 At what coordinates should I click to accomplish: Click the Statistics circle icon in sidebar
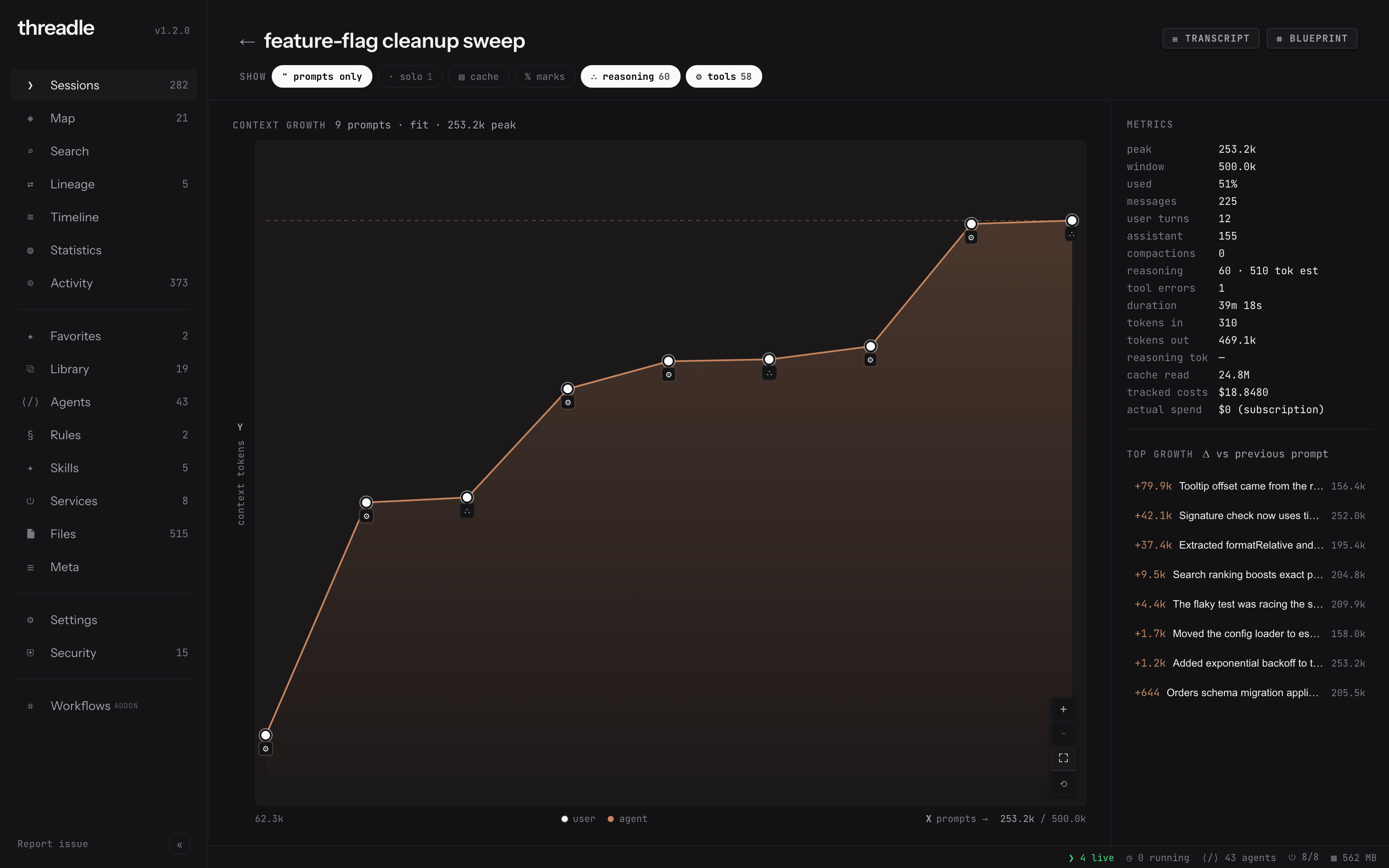coord(30,250)
